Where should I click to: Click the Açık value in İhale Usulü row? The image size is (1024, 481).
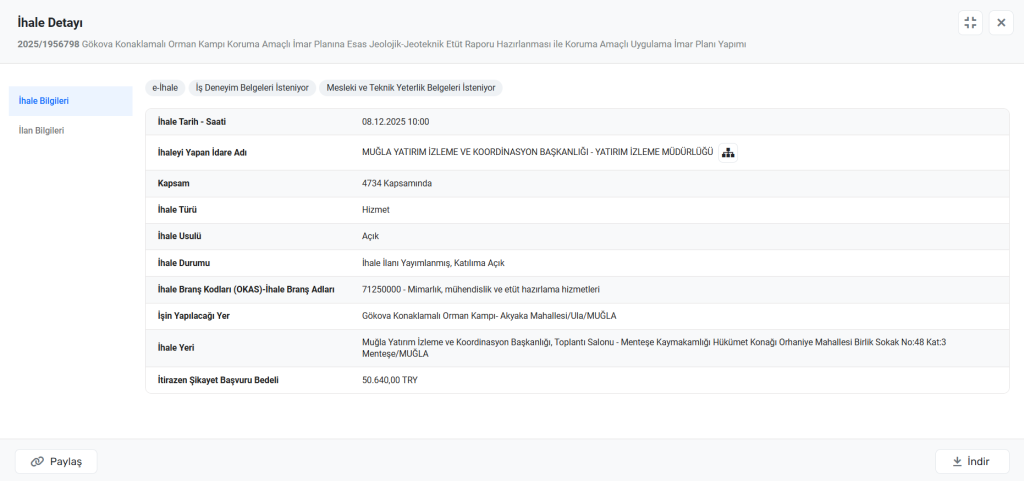point(371,237)
